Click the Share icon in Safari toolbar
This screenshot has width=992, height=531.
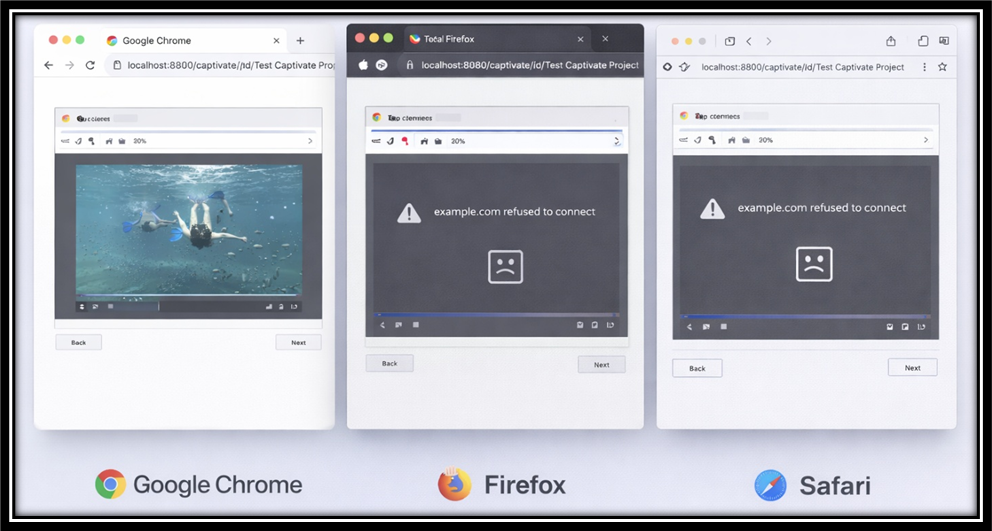point(891,41)
